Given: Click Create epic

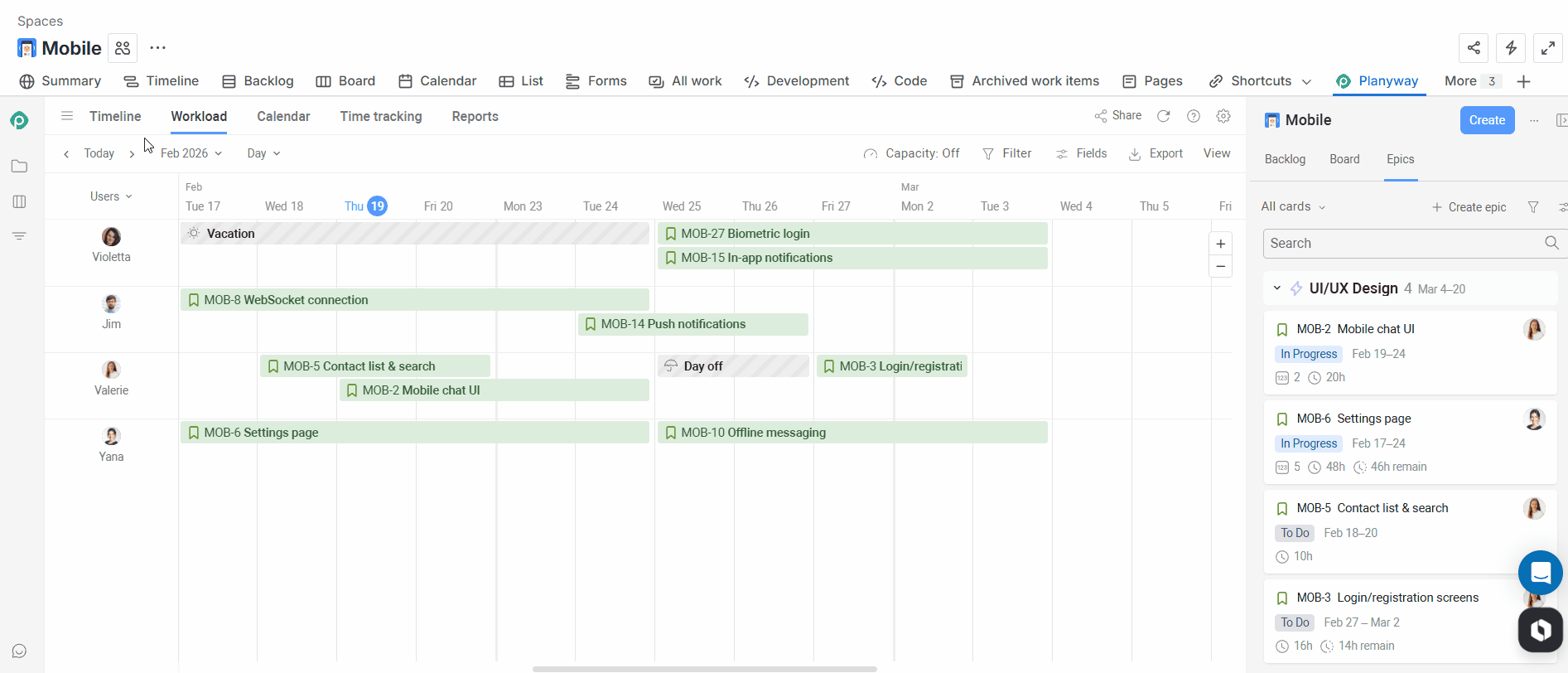Looking at the screenshot, I should (1469, 207).
